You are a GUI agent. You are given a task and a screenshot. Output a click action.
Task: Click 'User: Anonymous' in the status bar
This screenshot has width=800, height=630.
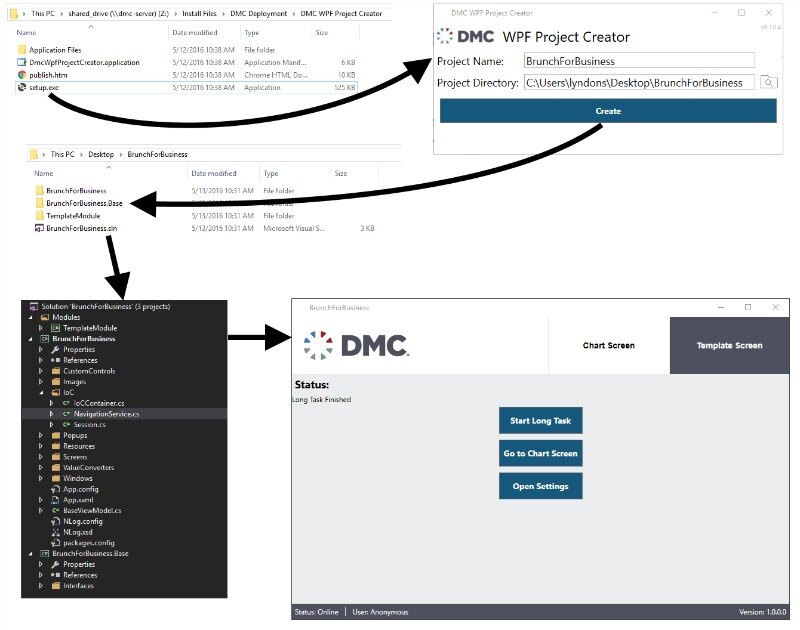(x=380, y=612)
